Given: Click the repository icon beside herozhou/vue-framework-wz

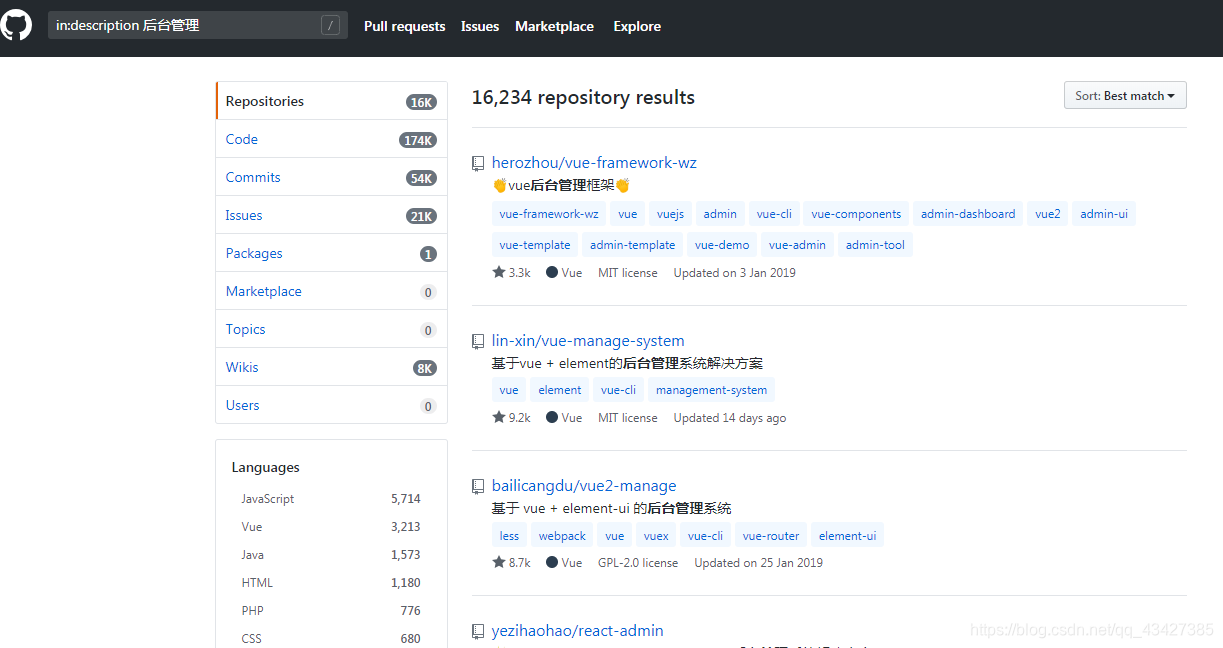Looking at the screenshot, I should point(477,163).
